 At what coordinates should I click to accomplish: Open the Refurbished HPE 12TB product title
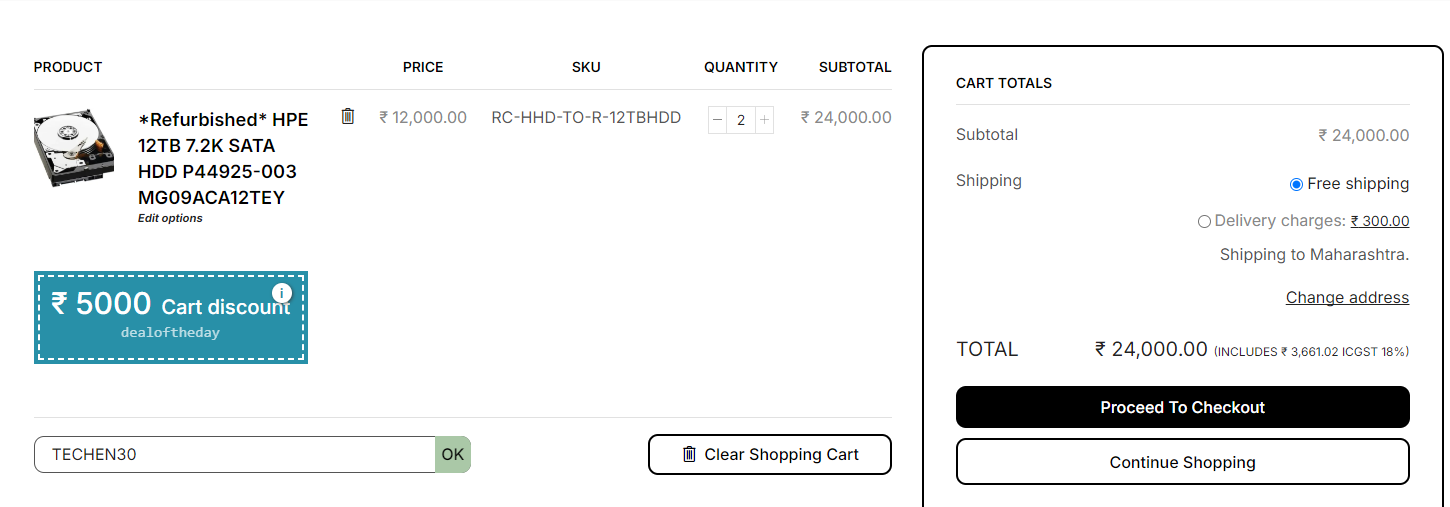(223, 158)
